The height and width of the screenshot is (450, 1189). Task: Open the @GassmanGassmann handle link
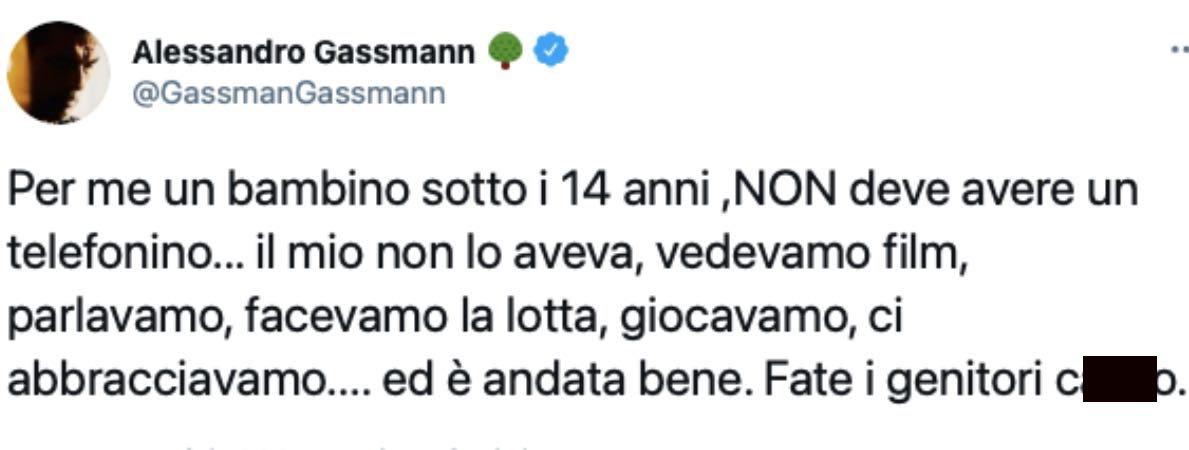coord(288,93)
